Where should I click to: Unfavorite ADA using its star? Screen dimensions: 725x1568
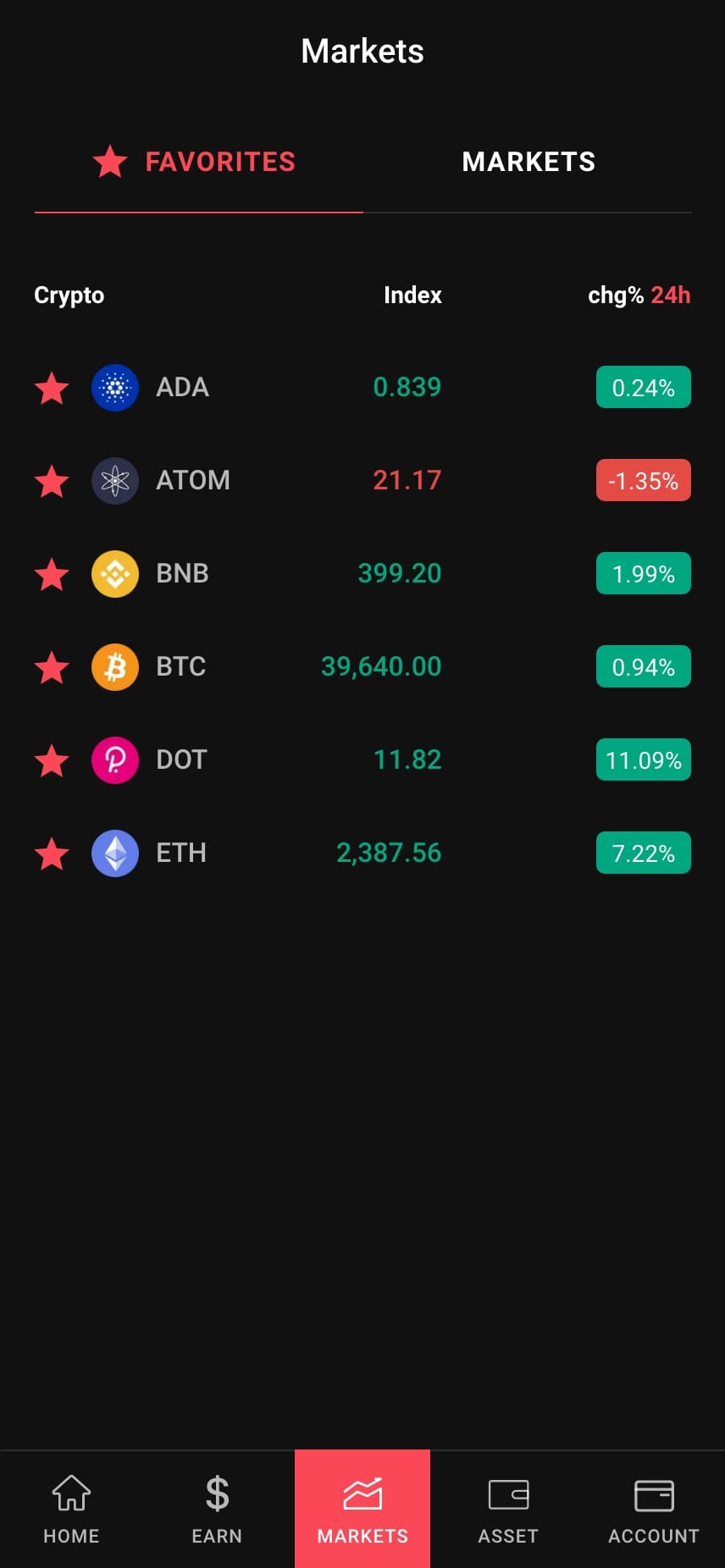click(x=52, y=389)
